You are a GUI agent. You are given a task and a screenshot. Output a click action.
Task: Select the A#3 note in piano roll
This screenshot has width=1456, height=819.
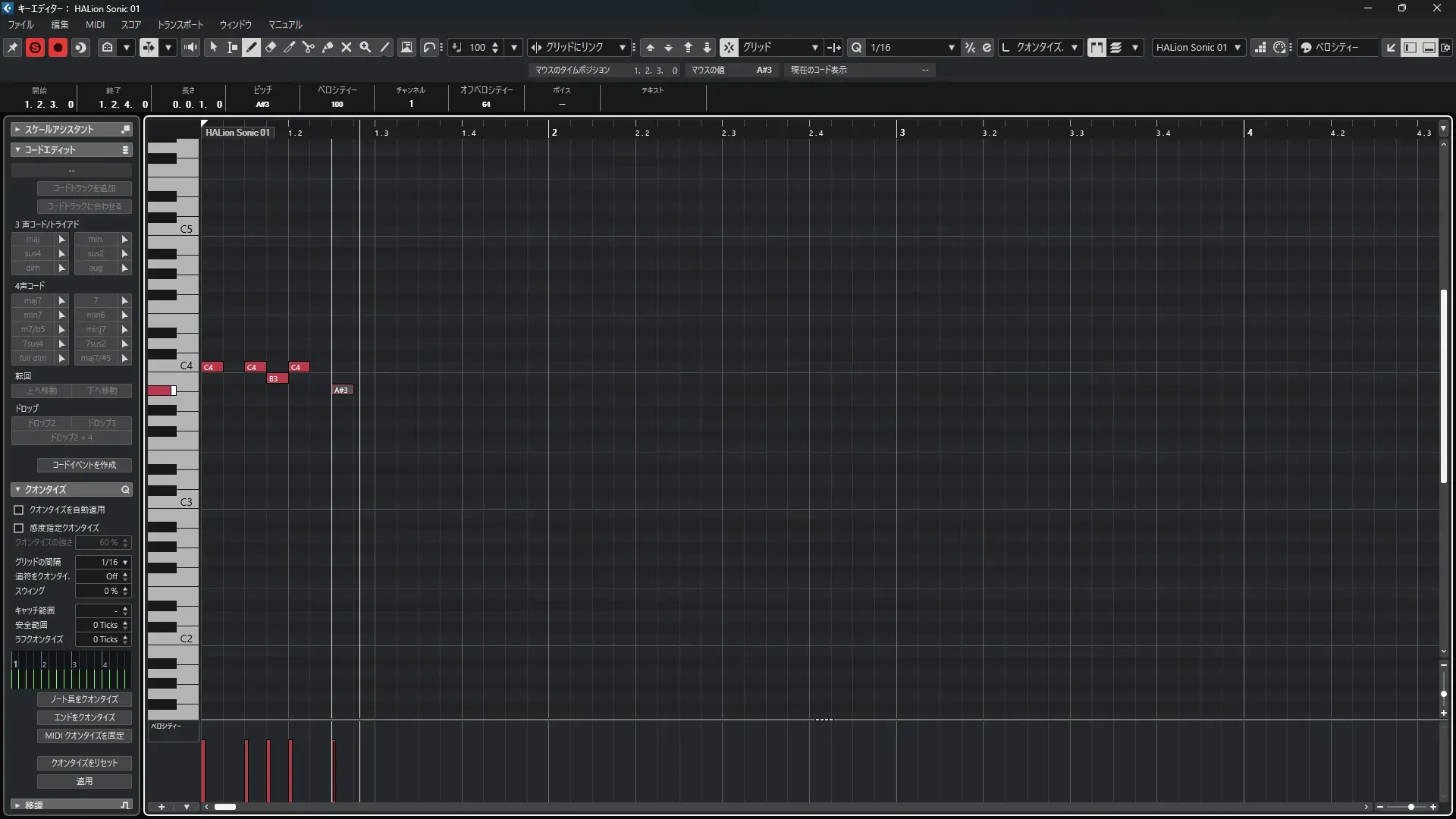[343, 390]
